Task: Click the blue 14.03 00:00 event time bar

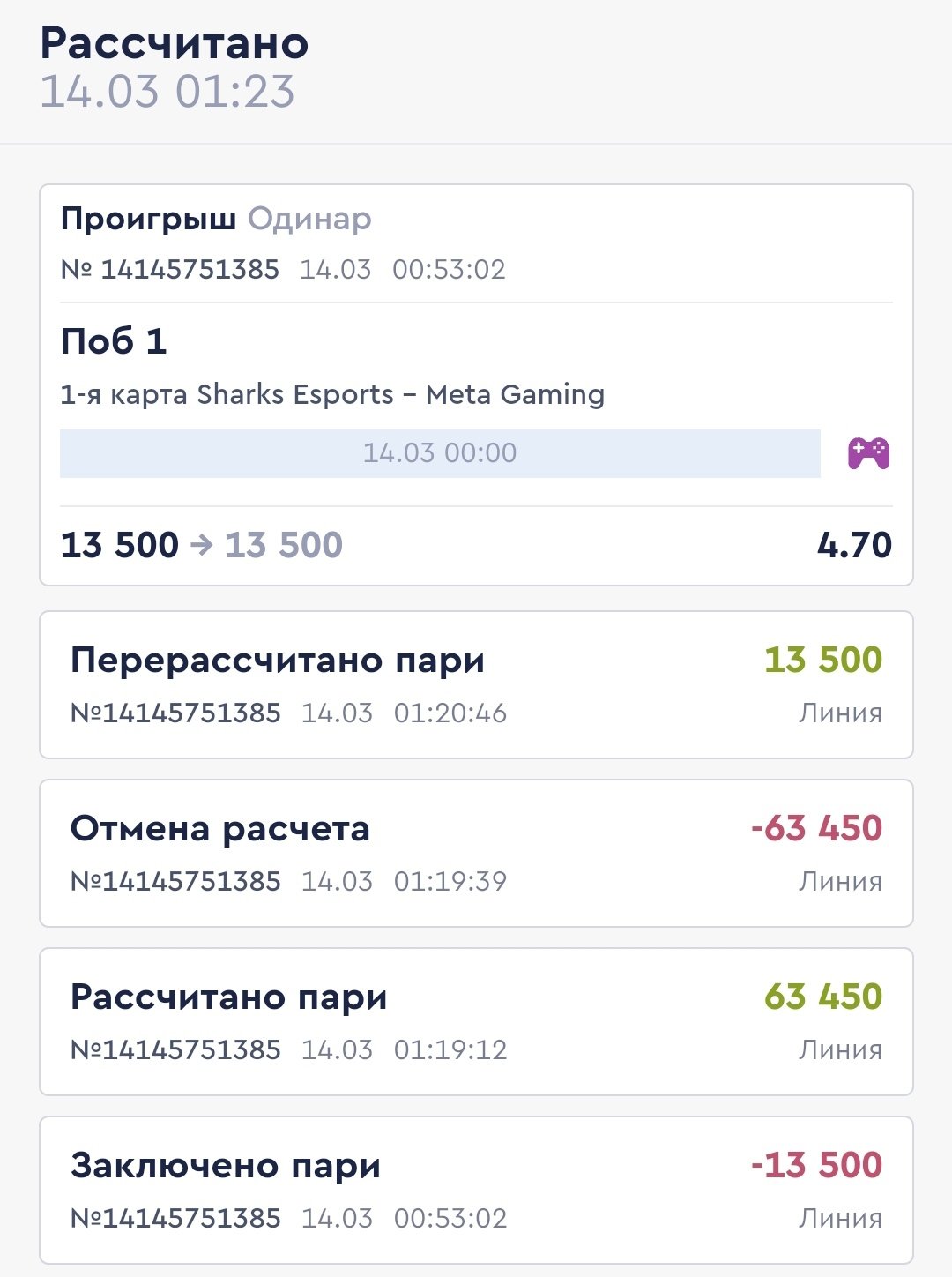Action: (440, 453)
